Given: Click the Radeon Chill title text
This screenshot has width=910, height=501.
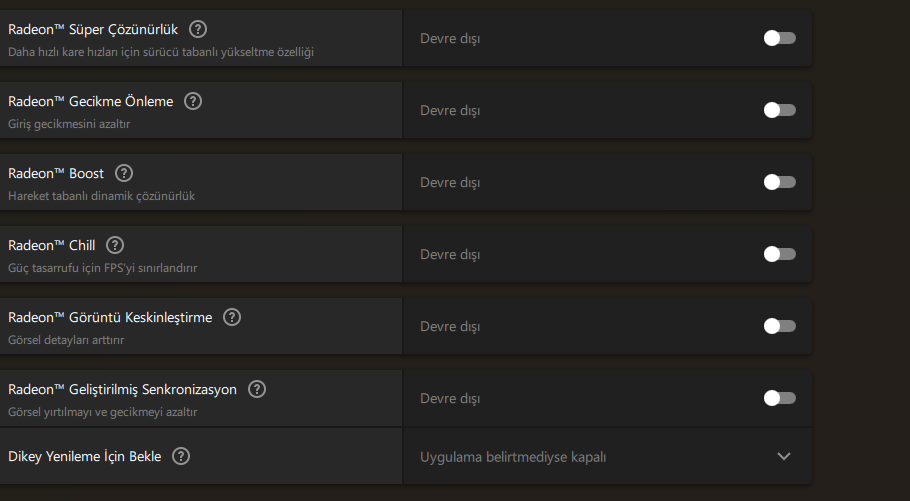Looking at the screenshot, I should 52,246.
